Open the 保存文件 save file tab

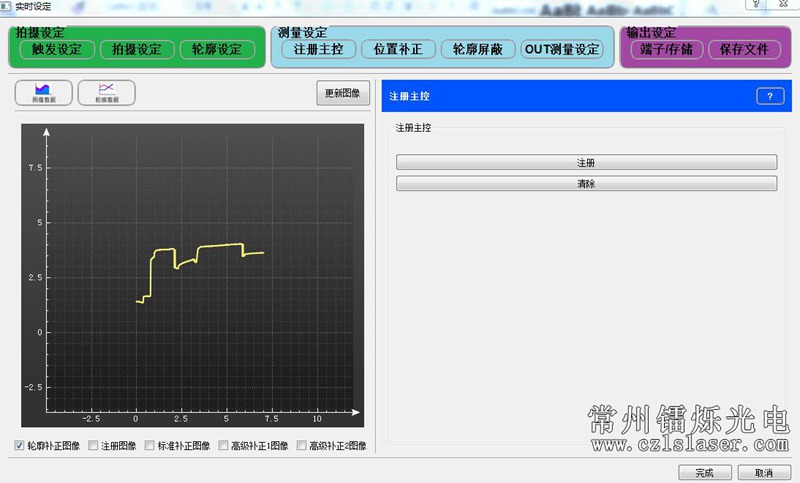point(745,49)
